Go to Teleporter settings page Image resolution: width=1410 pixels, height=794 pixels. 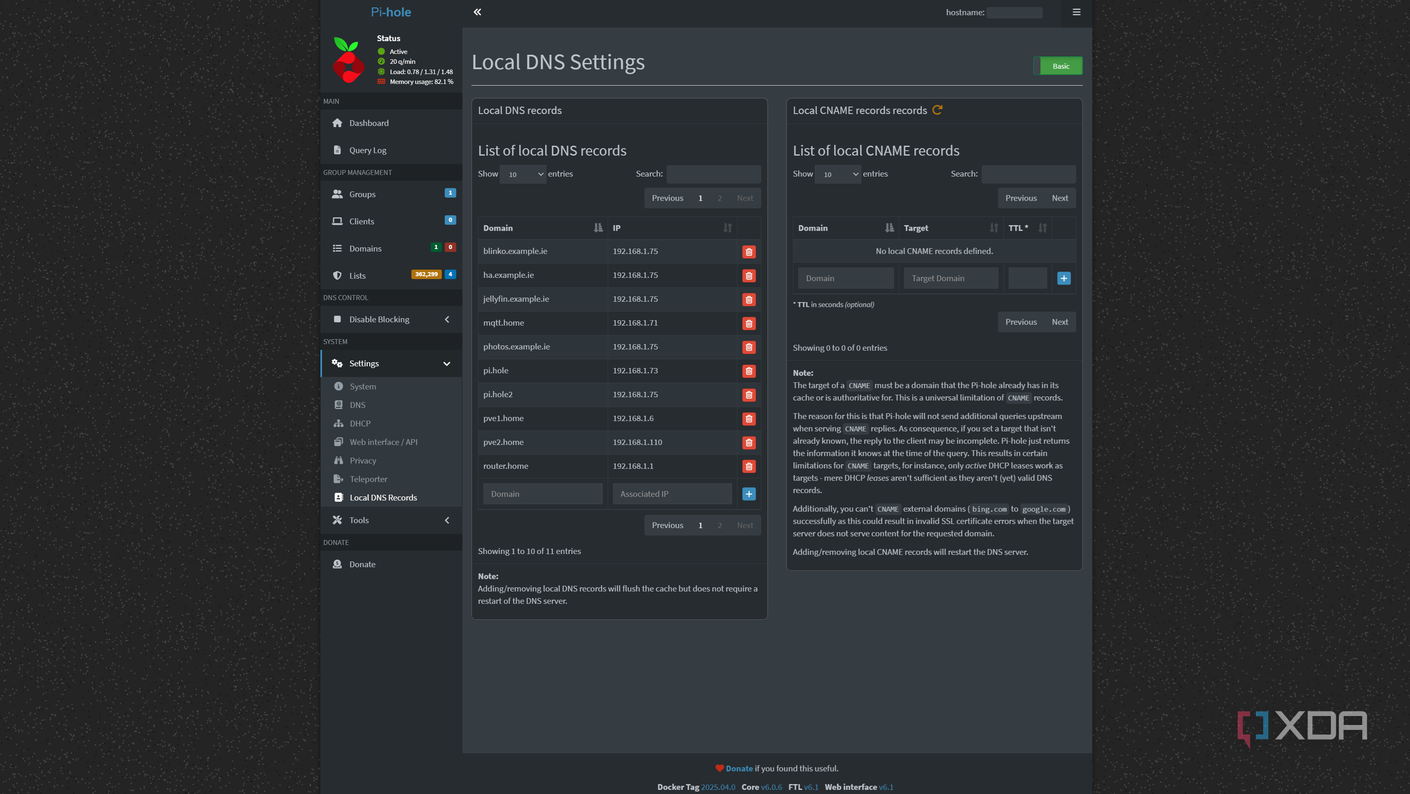(x=368, y=479)
